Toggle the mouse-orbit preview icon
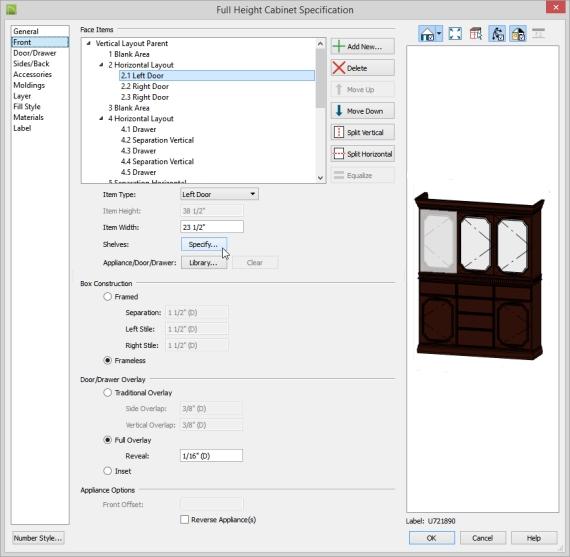 tap(497, 34)
